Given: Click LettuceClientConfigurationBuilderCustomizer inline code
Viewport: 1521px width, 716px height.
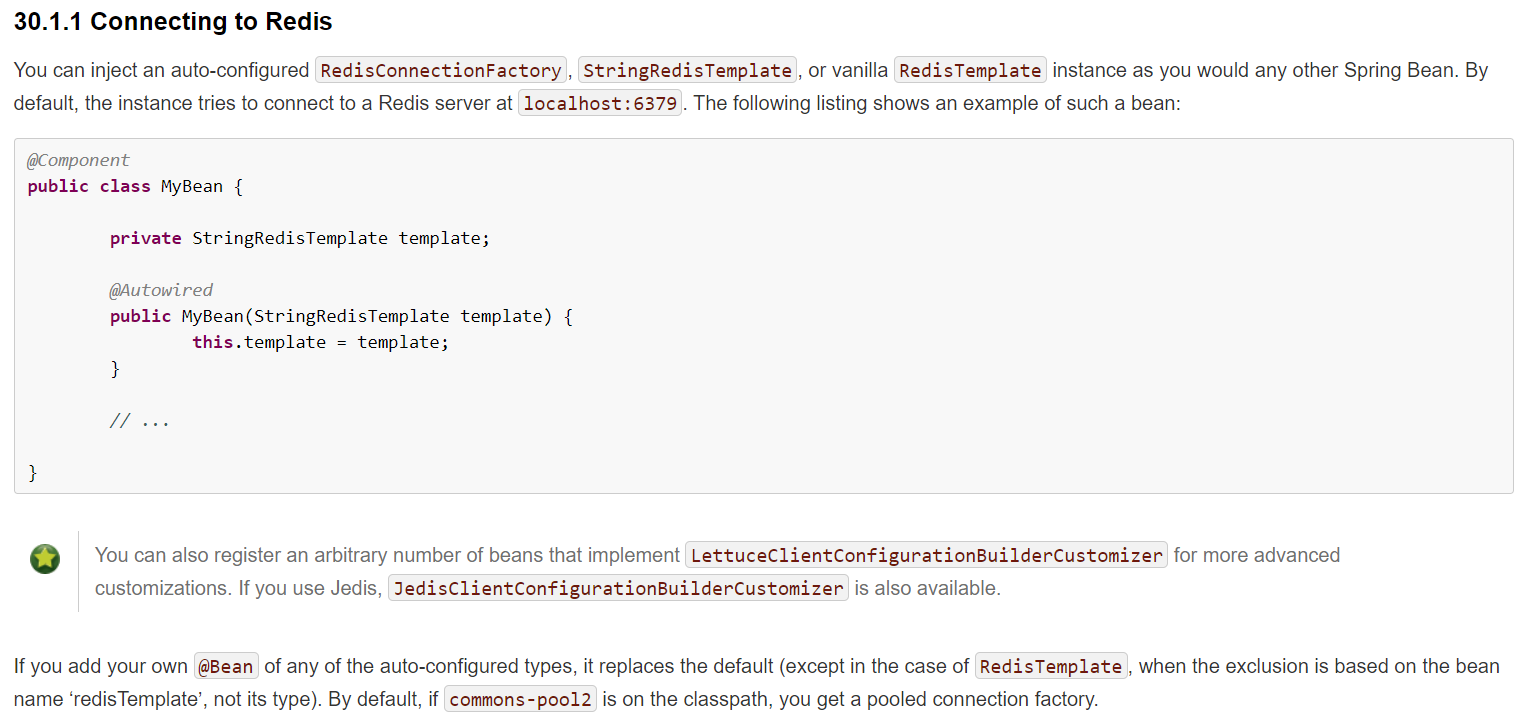Looking at the screenshot, I should [926, 555].
